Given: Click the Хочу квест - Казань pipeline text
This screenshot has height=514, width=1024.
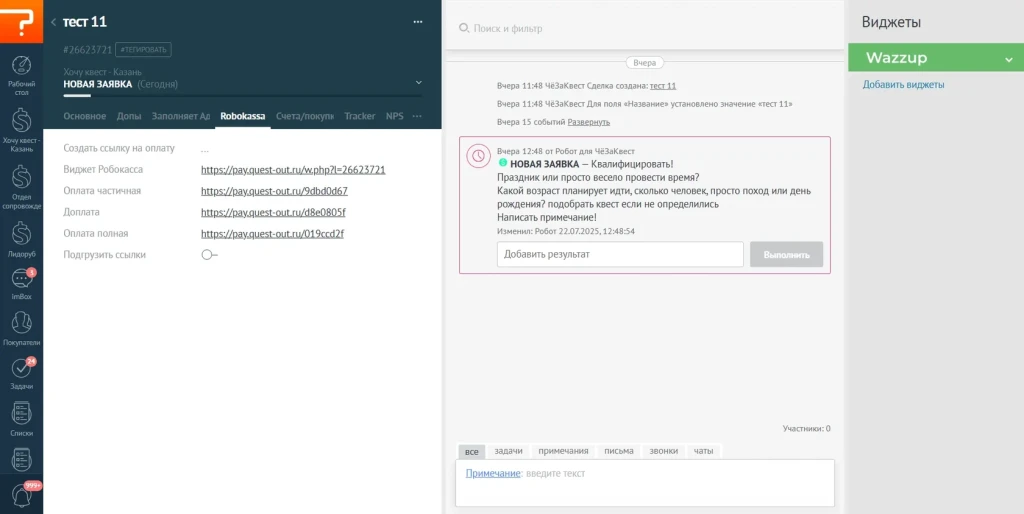Looking at the screenshot, I should (x=103, y=72).
